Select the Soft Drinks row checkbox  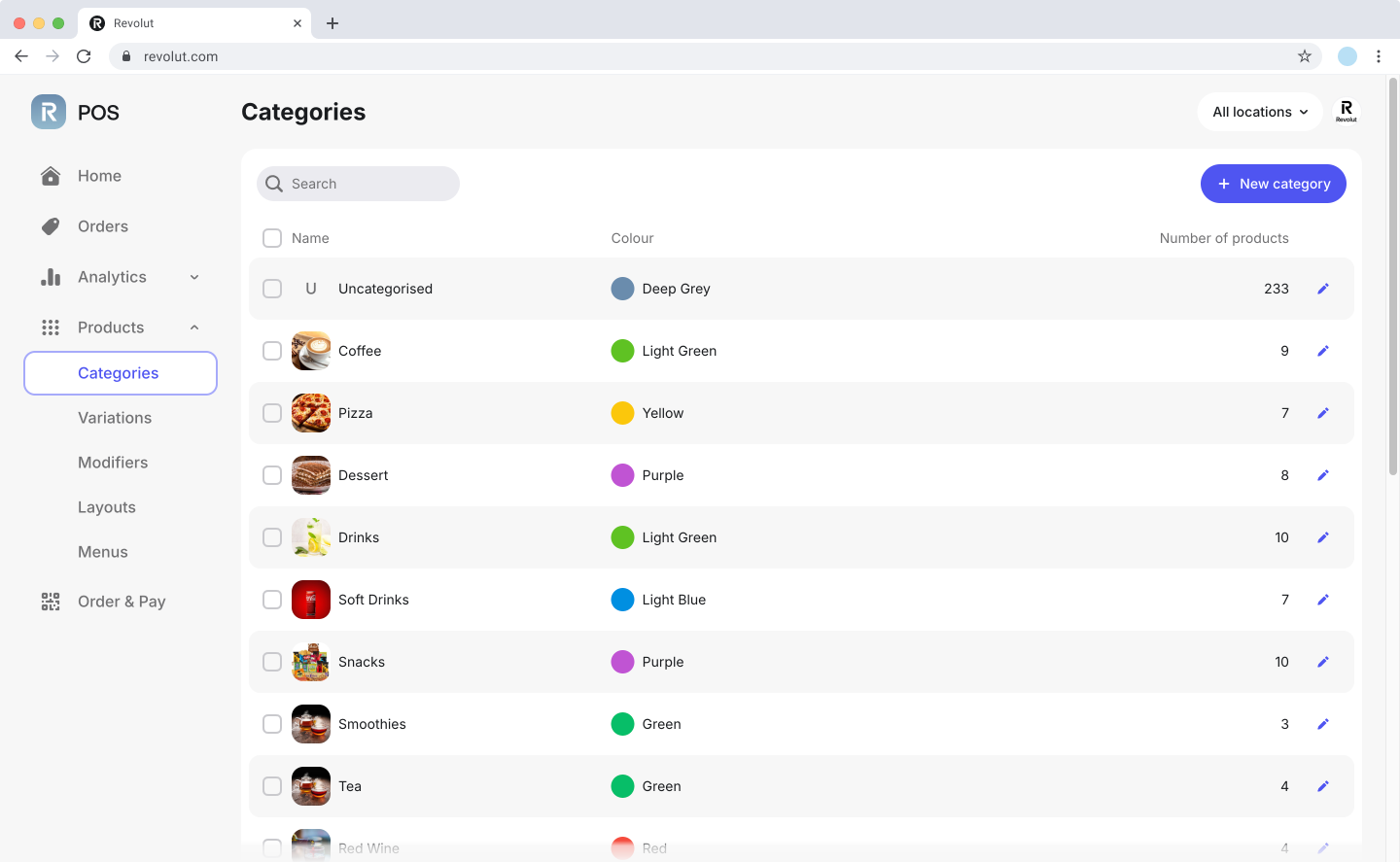click(272, 600)
